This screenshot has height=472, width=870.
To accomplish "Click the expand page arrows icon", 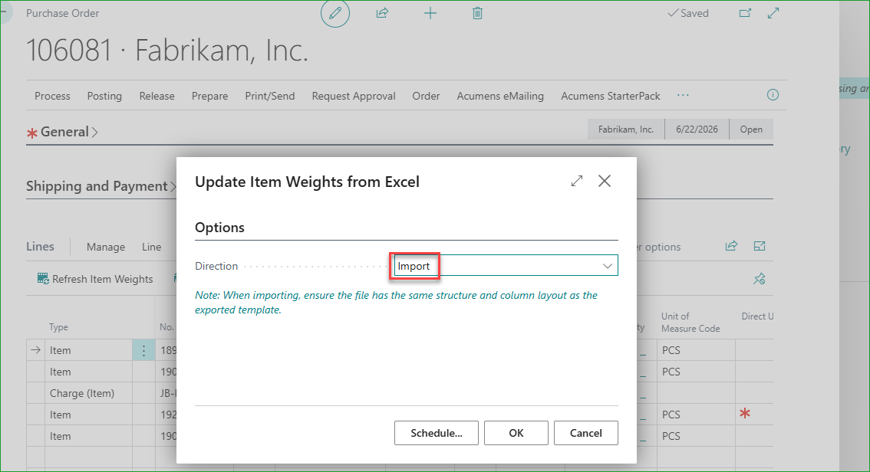I will click(773, 13).
